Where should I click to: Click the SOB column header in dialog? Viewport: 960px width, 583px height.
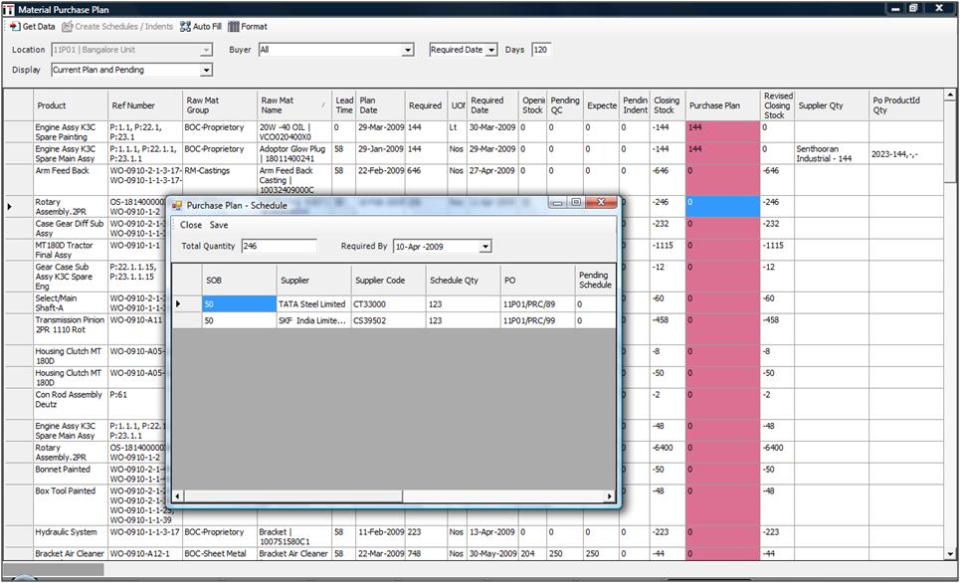click(239, 280)
